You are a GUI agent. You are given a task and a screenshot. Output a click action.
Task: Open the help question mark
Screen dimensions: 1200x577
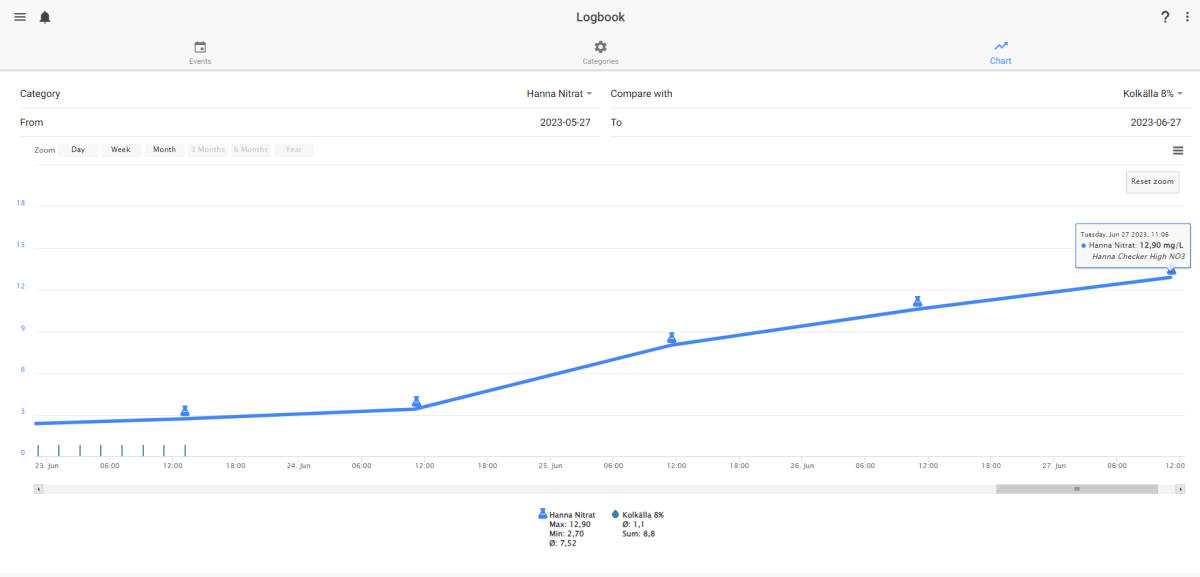[x=1165, y=17]
